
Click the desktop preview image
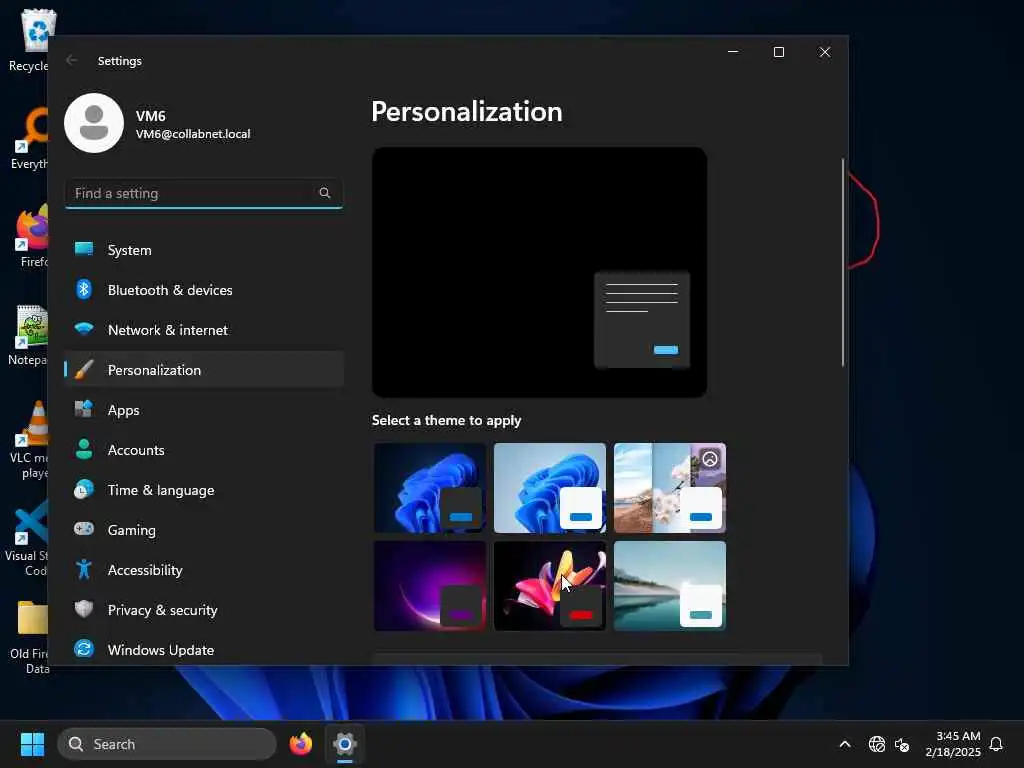(539, 272)
